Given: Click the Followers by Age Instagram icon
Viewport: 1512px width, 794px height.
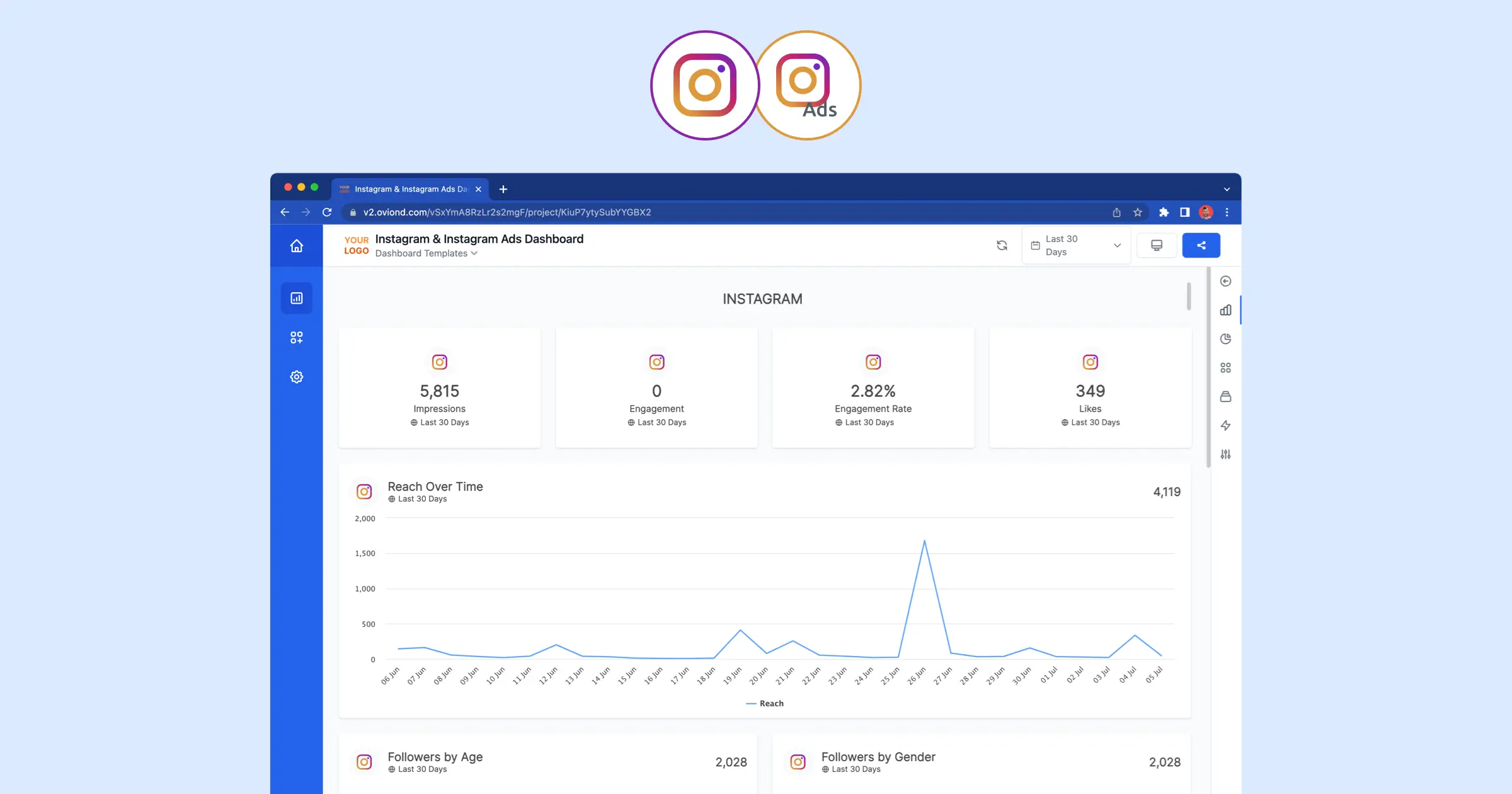Looking at the screenshot, I should click(364, 762).
